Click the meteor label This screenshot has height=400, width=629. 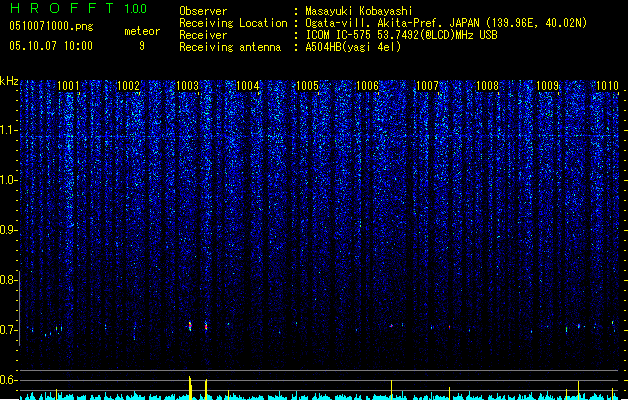[142, 31]
